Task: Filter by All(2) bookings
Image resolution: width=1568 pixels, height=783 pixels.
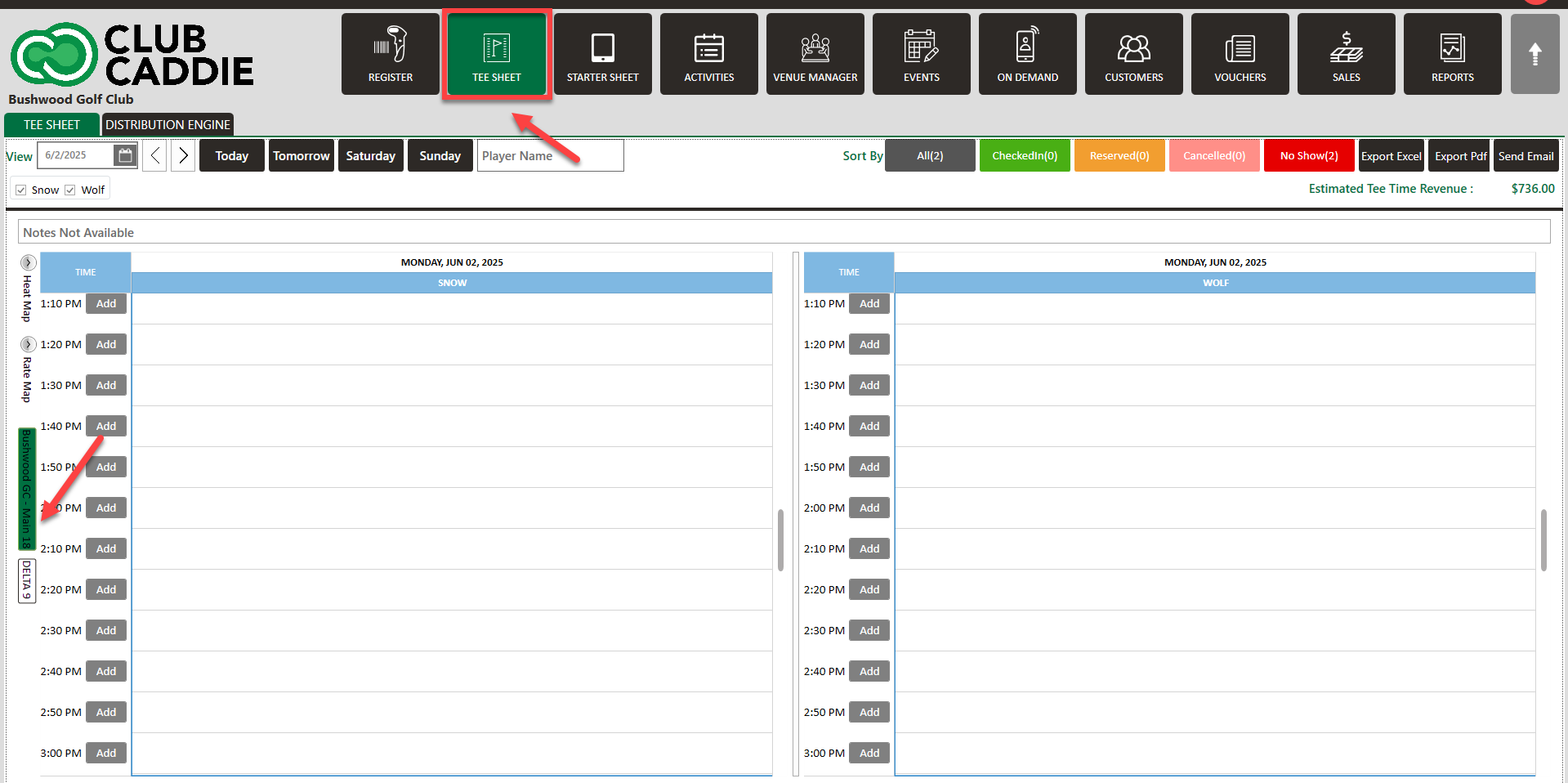Action: pyautogui.click(x=930, y=155)
